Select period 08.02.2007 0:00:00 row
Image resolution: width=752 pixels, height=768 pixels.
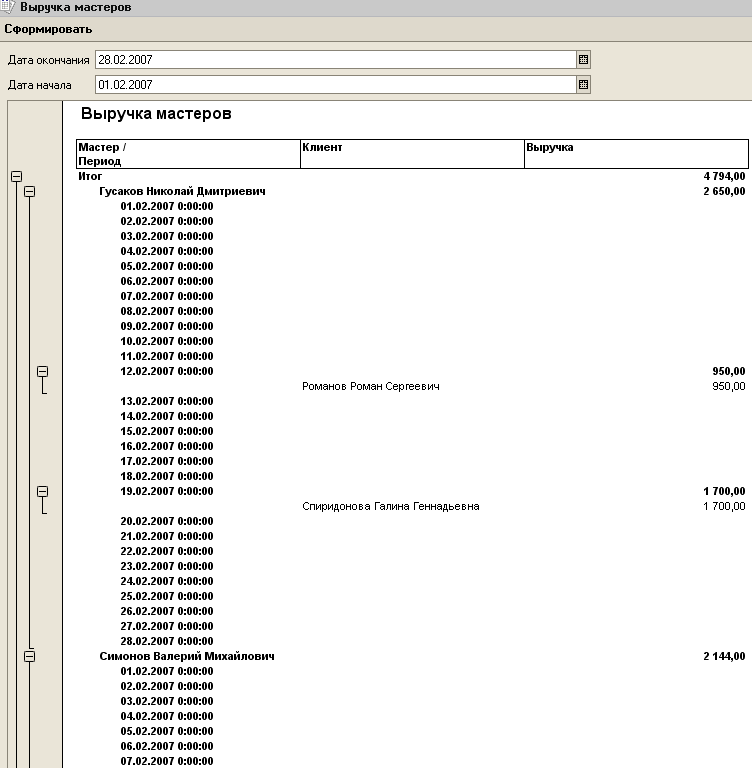pyautogui.click(x=167, y=312)
